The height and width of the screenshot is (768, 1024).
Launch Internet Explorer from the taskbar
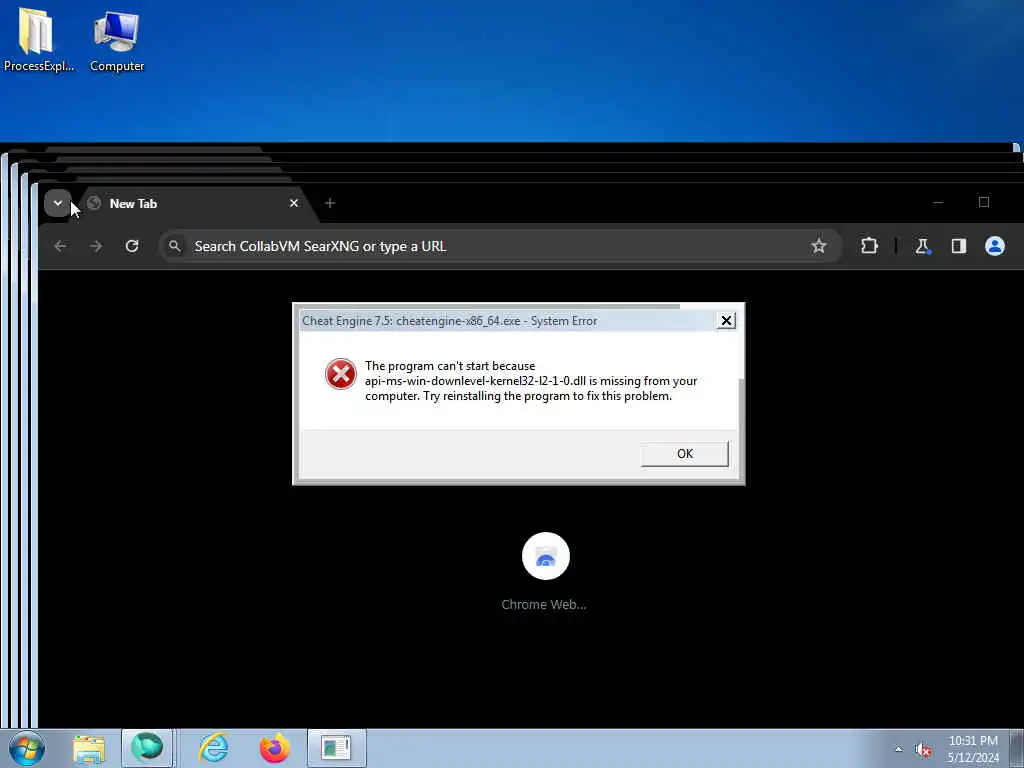(x=213, y=748)
